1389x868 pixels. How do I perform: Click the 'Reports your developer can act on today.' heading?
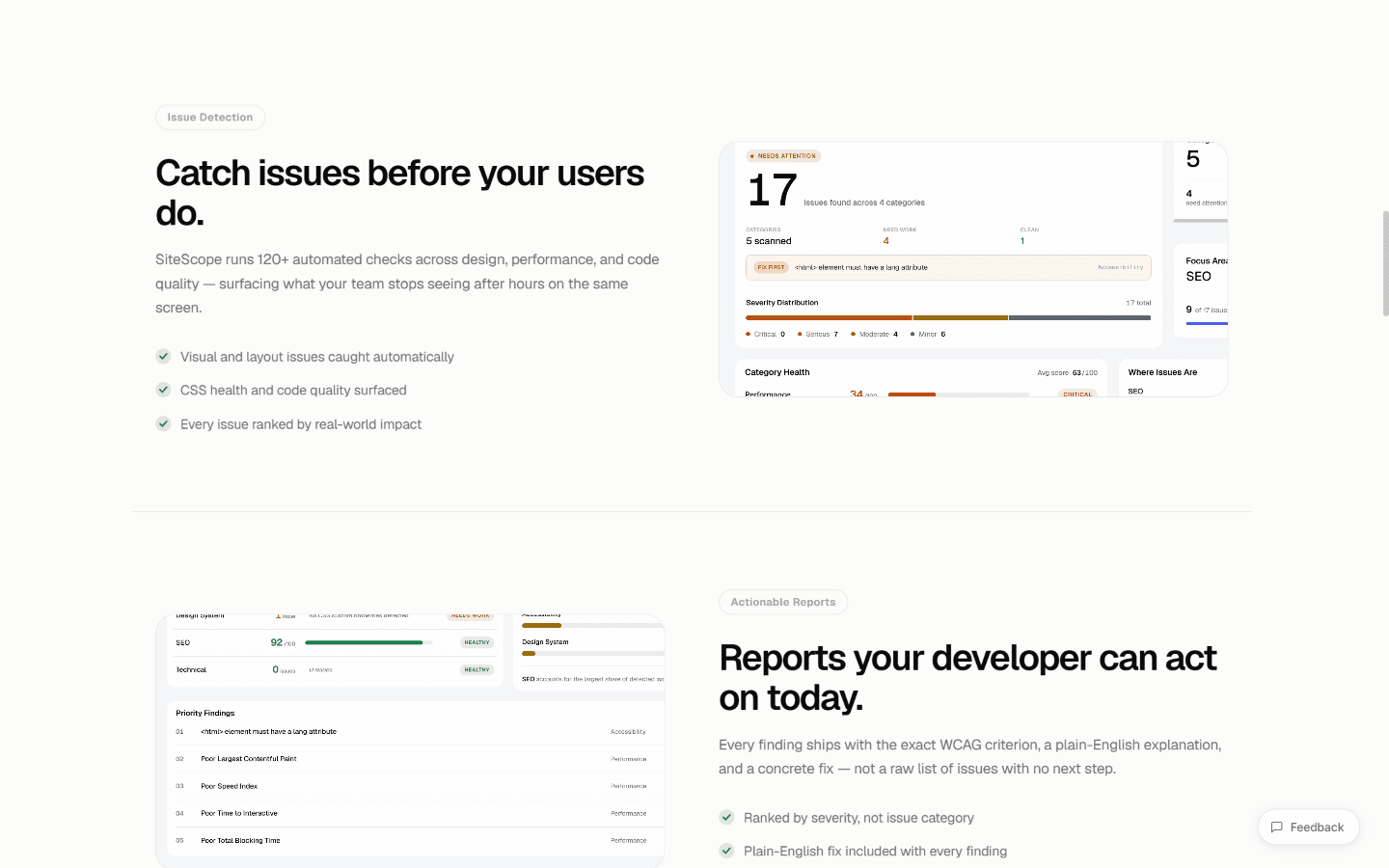pyautogui.click(x=967, y=677)
